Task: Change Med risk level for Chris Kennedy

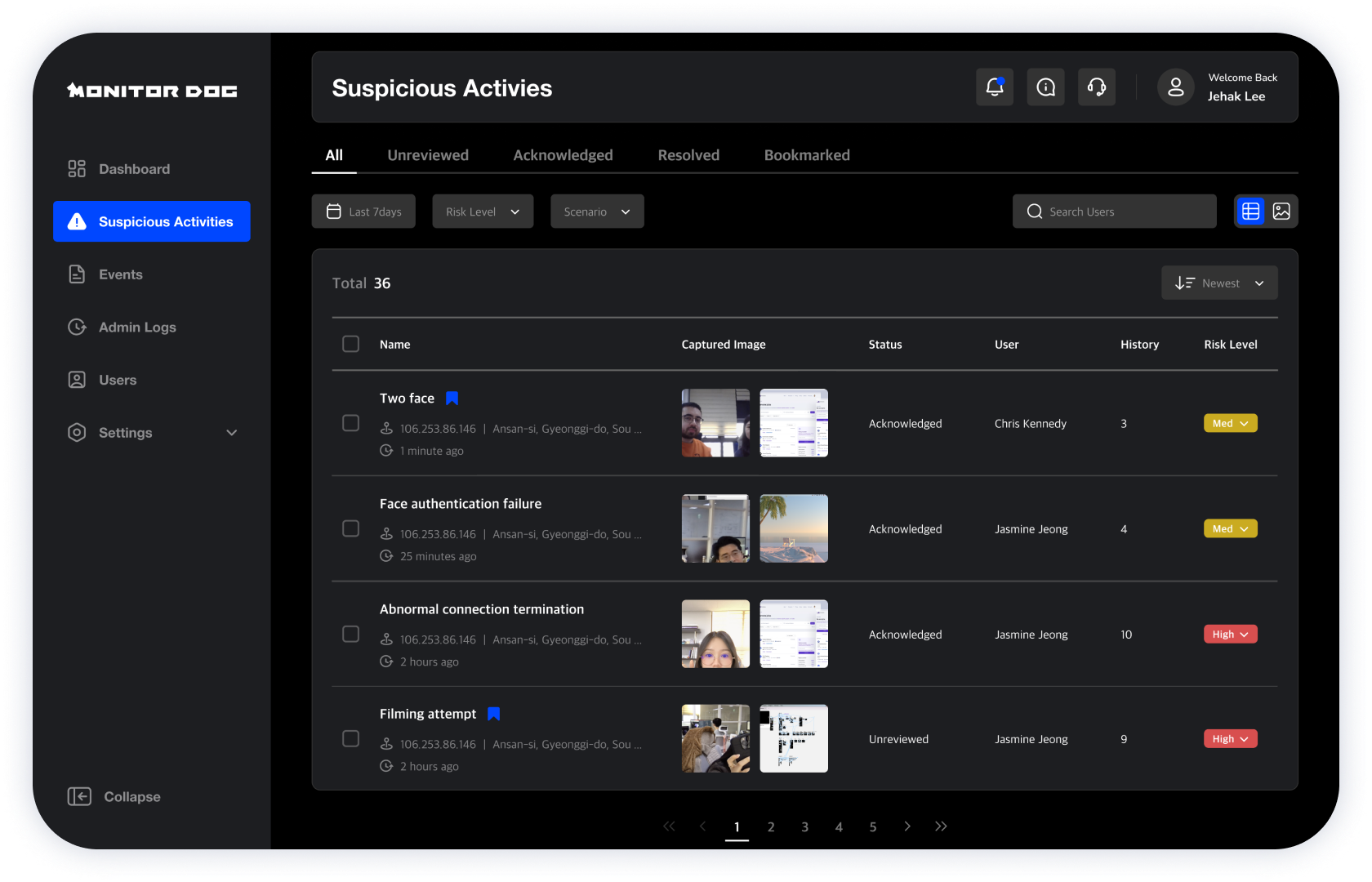Action: 1230,423
